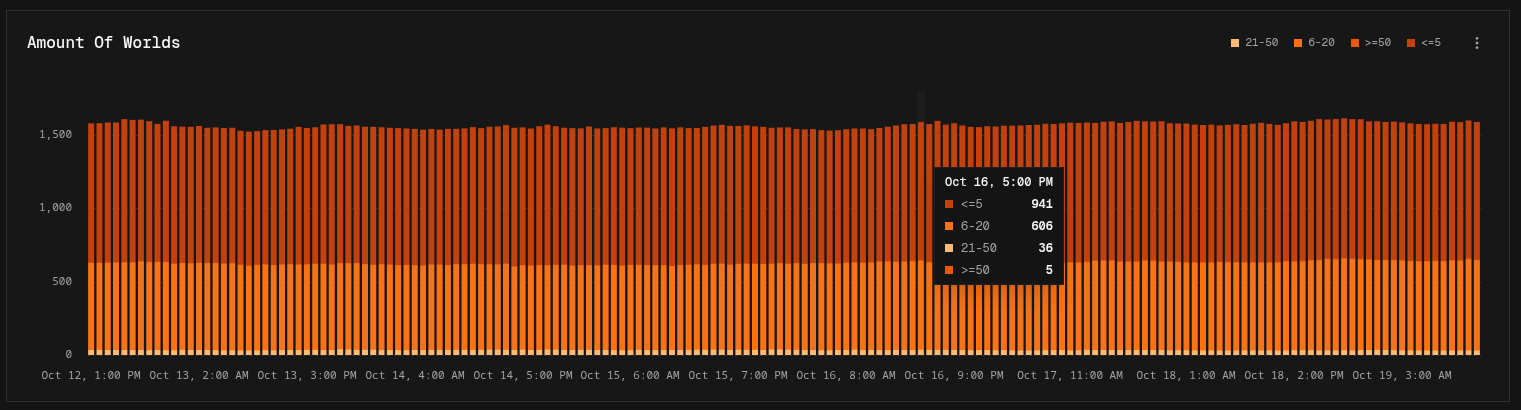Click the 1,500 y-axis label
Viewport: 1521px width, 410px height.
[x=55, y=134]
